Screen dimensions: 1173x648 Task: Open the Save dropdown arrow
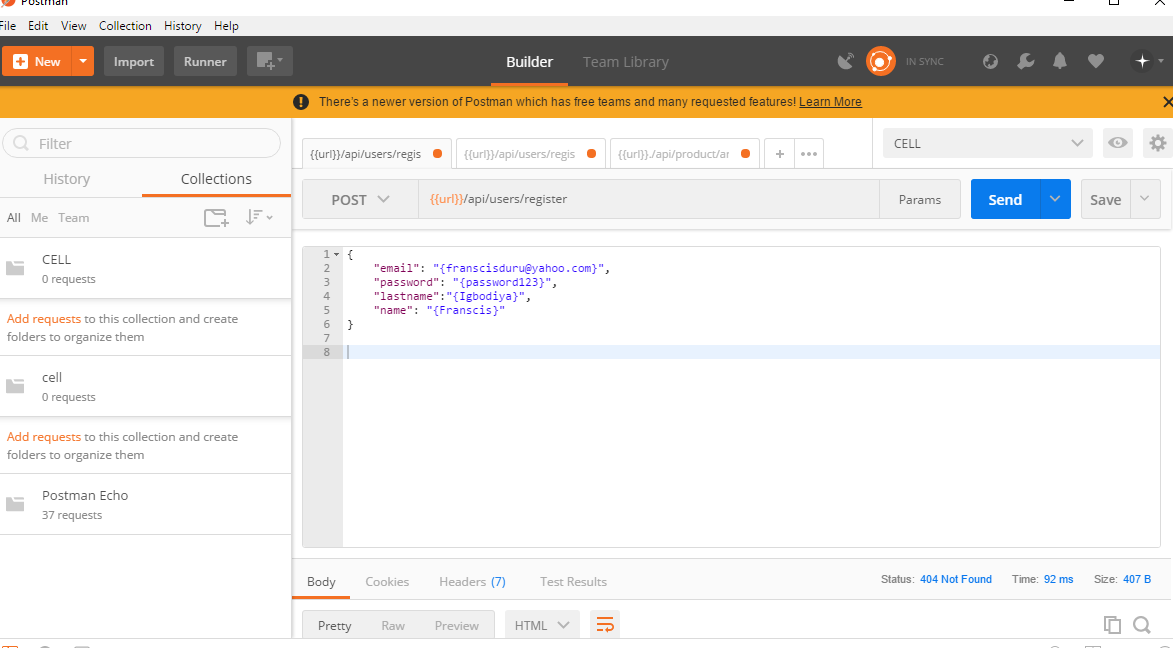(x=1145, y=199)
